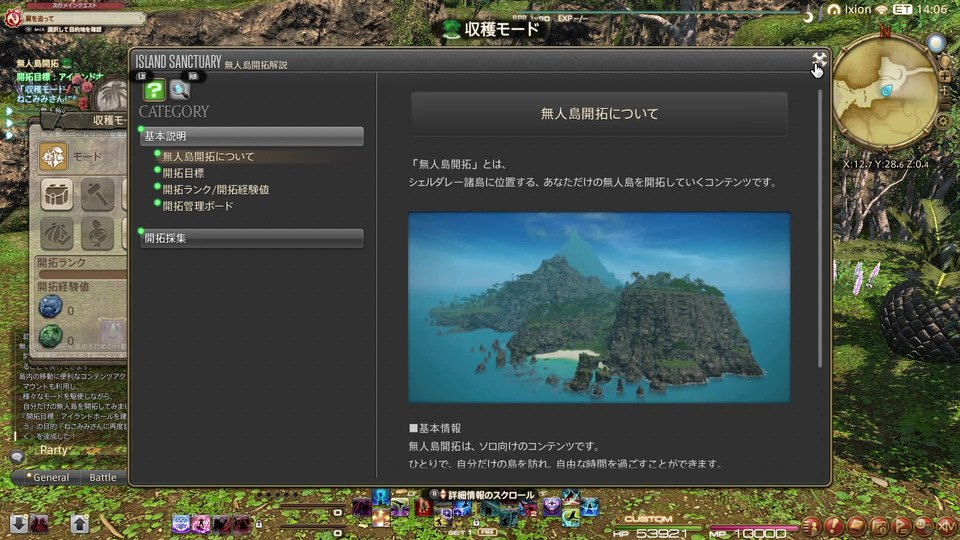Click the 開拓ランク progress bar

pyautogui.click(x=83, y=275)
